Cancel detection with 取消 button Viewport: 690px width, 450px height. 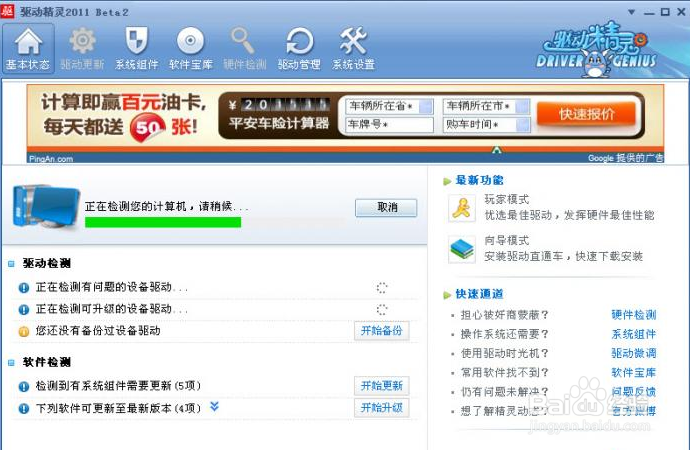[x=386, y=208]
